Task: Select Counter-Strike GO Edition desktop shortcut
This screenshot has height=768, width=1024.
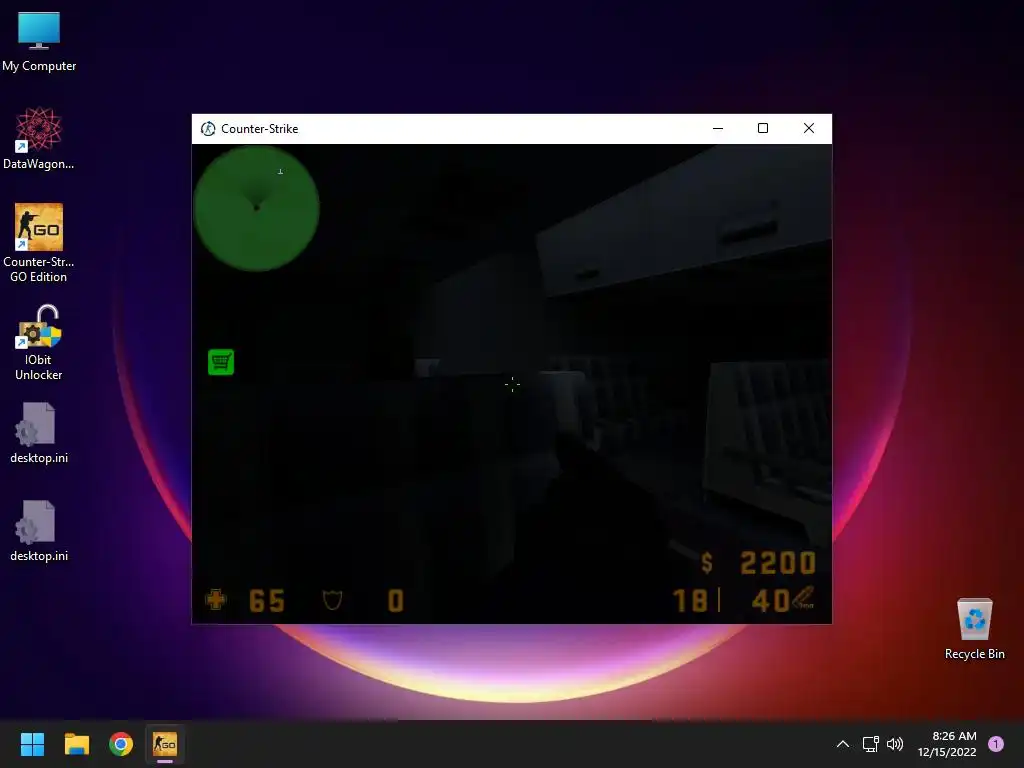Action: point(39,242)
